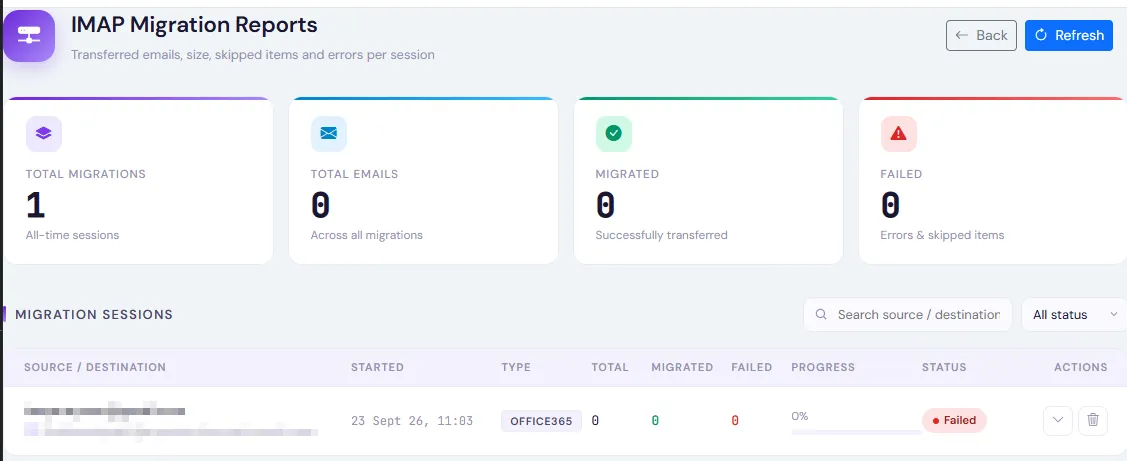
Task: Click the Migrated green checkmark icon
Action: click(613, 134)
